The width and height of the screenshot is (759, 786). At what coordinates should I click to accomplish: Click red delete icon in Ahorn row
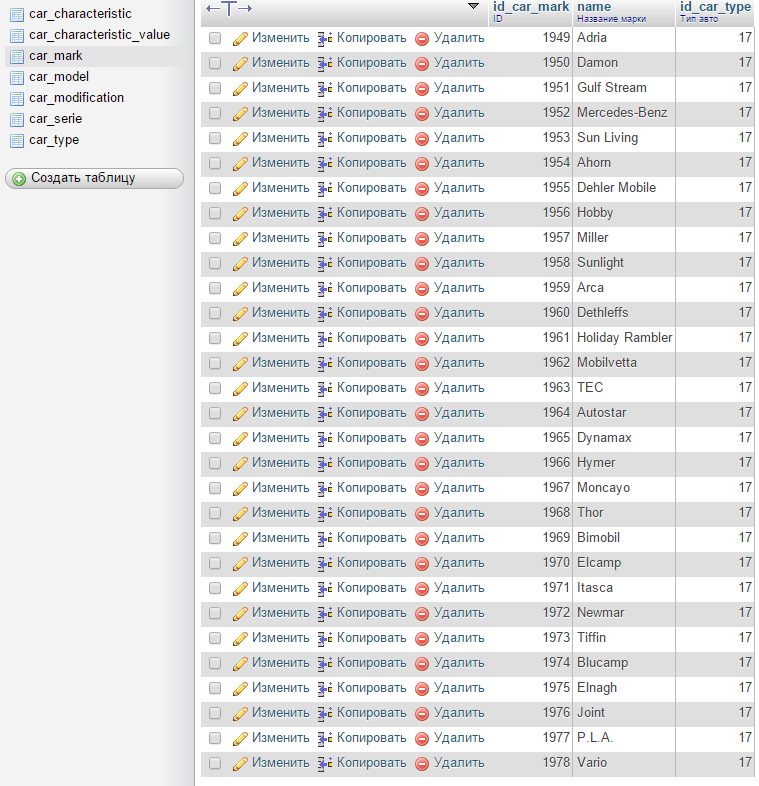point(422,164)
